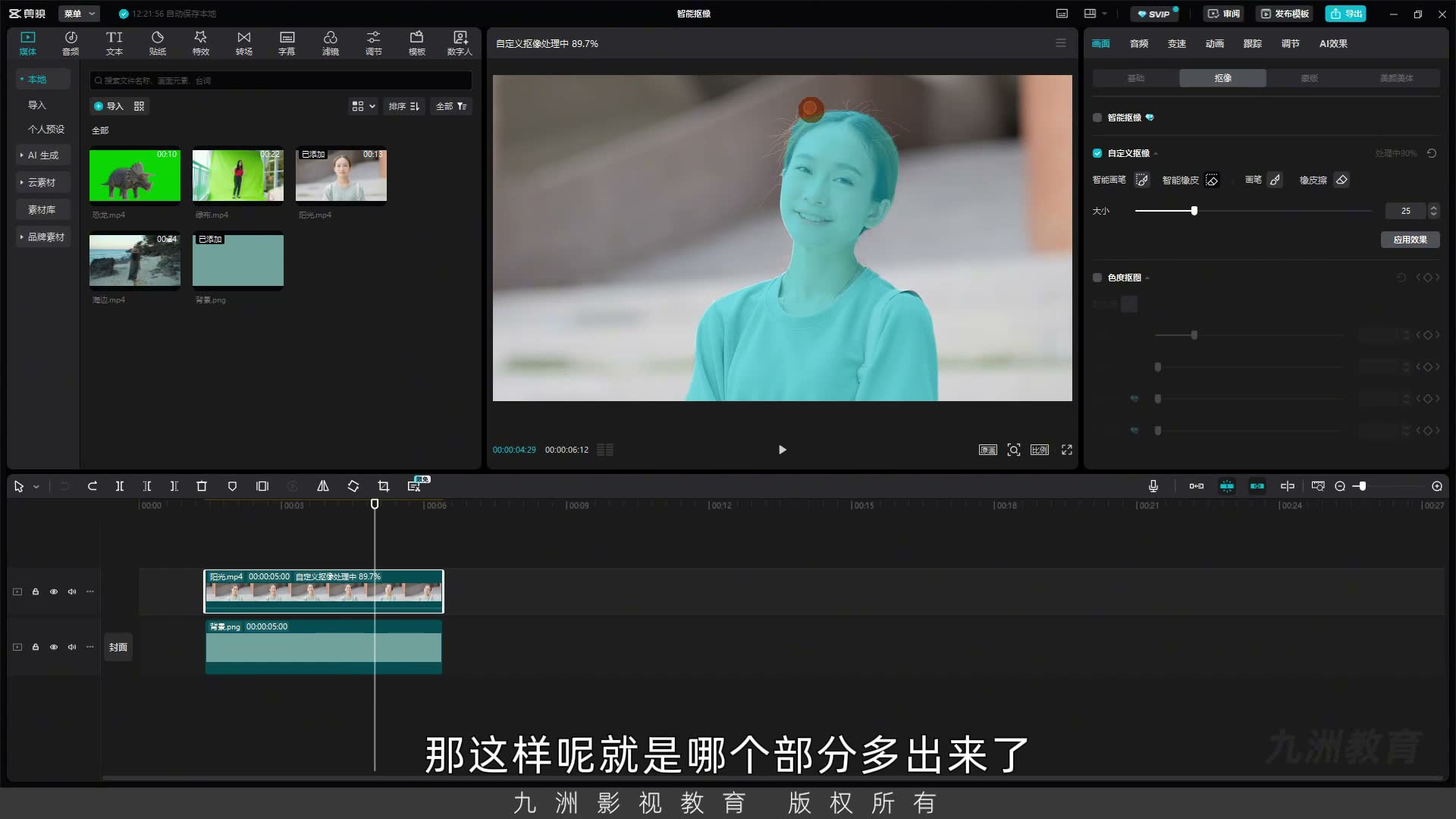
Task: Open the crop tool in timeline toolbar
Action: [384, 486]
